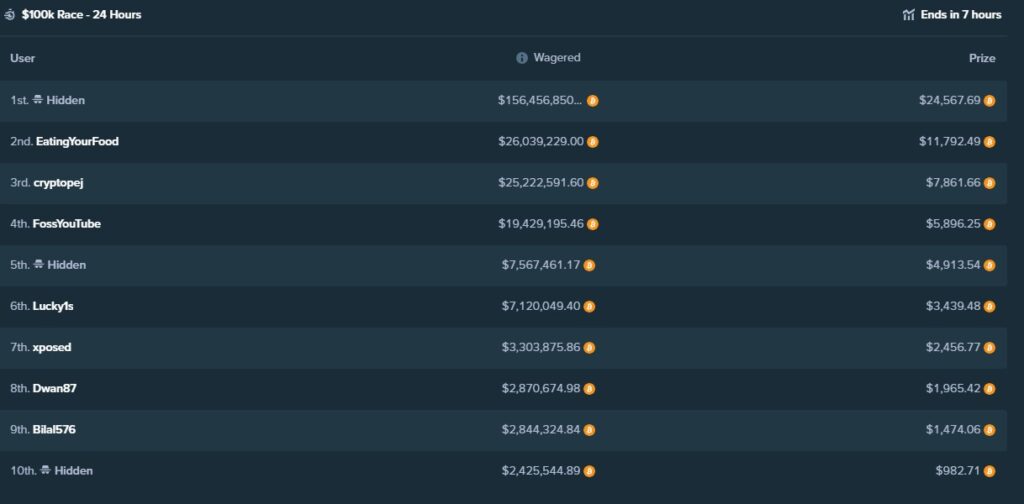Viewport: 1024px width, 504px height.
Task: Click the Bilal576 username
Action: click(x=54, y=430)
